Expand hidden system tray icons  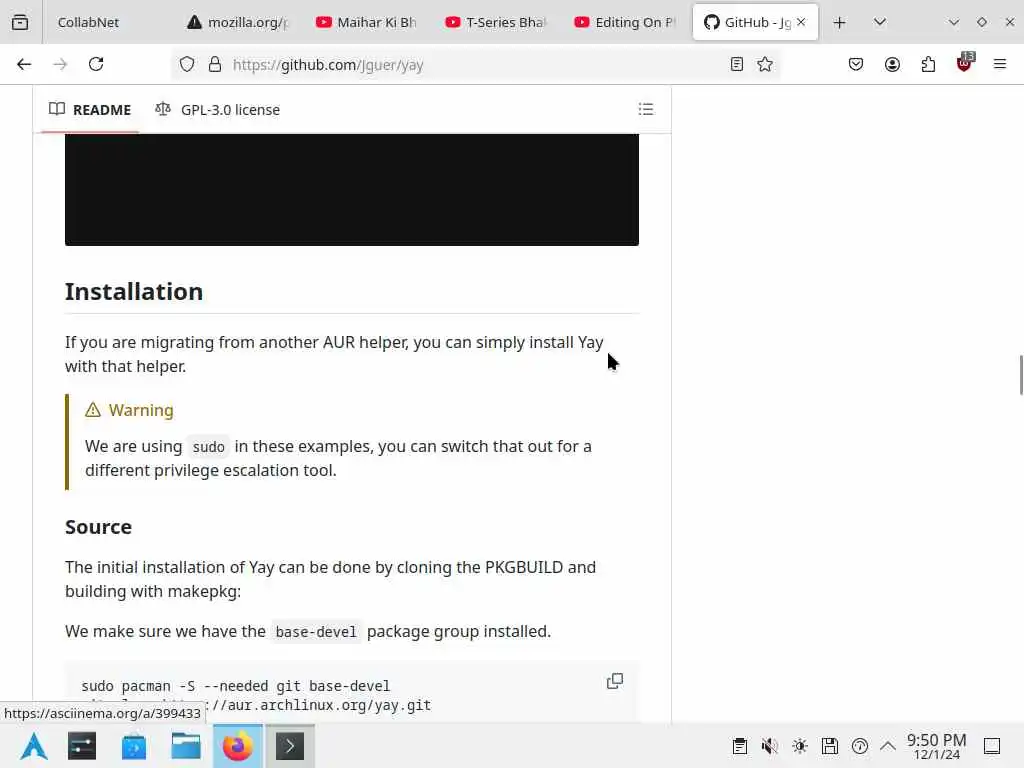[888, 746]
